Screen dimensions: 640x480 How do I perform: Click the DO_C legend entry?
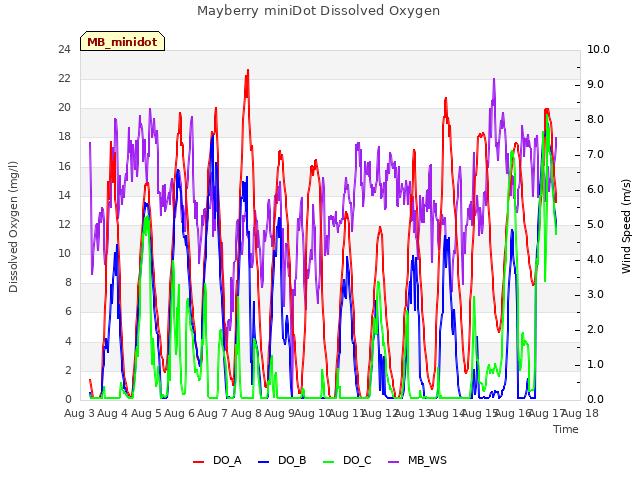[x=347, y=460]
